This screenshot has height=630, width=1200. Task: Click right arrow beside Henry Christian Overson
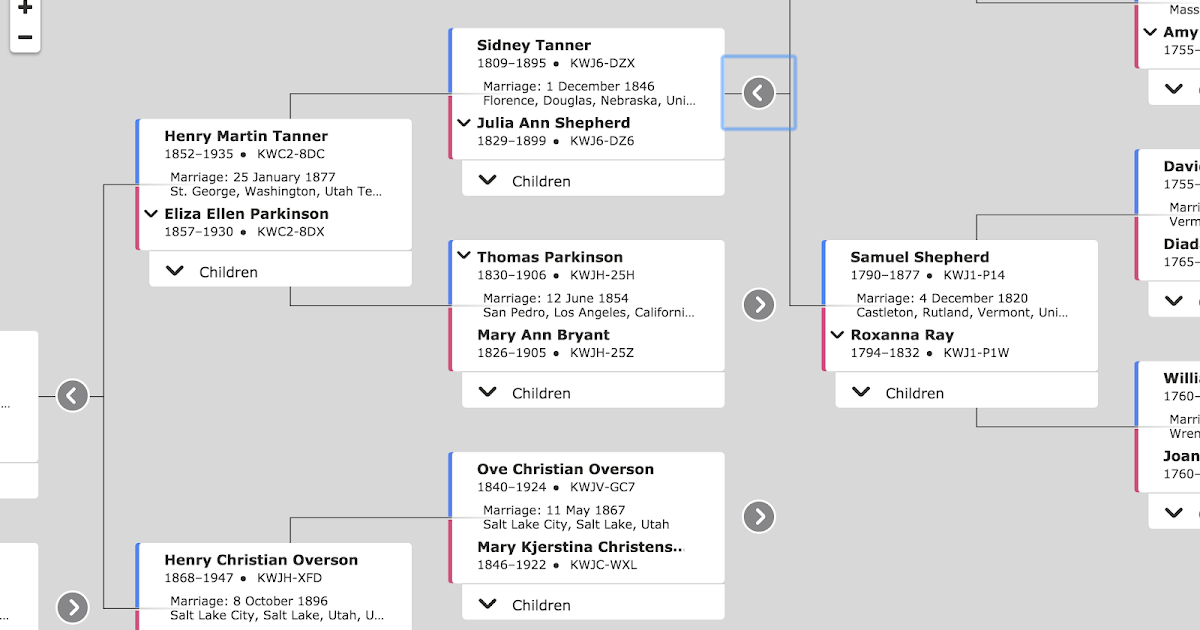tap(72, 607)
